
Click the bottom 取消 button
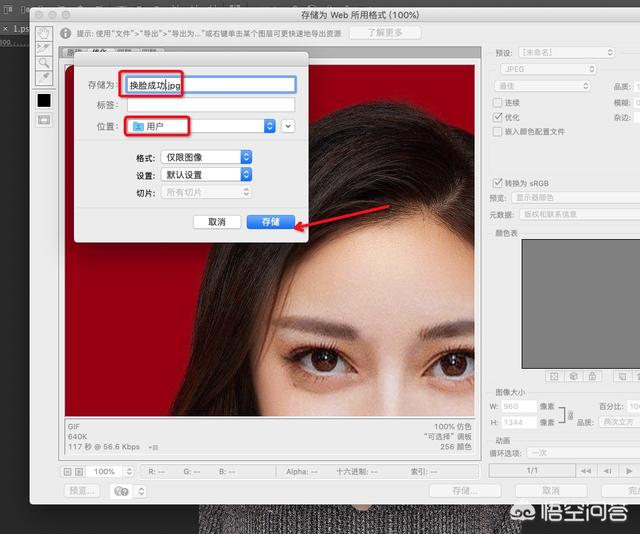click(551, 491)
